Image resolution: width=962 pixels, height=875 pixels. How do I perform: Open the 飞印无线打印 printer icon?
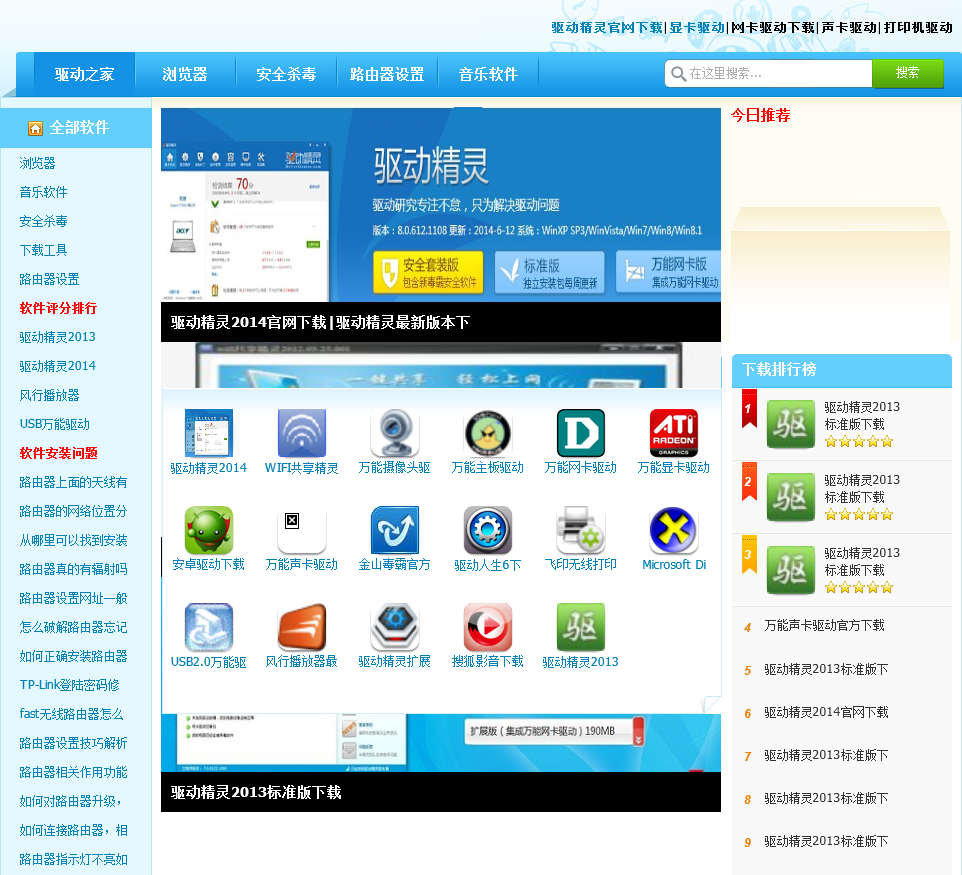pyautogui.click(x=580, y=530)
